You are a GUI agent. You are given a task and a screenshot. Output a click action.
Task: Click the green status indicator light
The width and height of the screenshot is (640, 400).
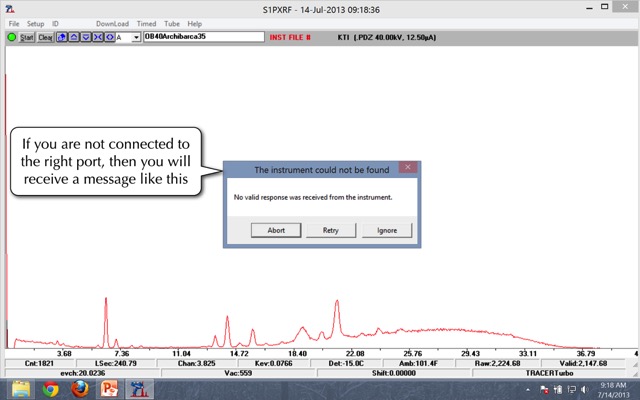[11, 37]
